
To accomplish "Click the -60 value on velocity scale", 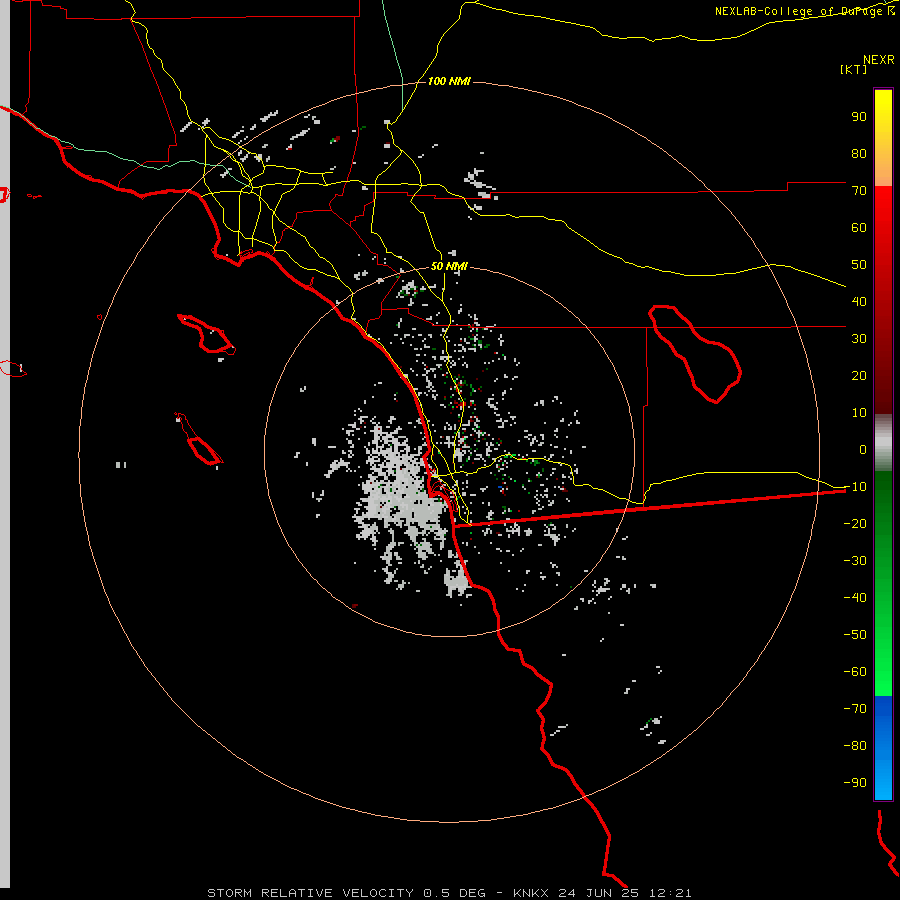I will [855, 672].
